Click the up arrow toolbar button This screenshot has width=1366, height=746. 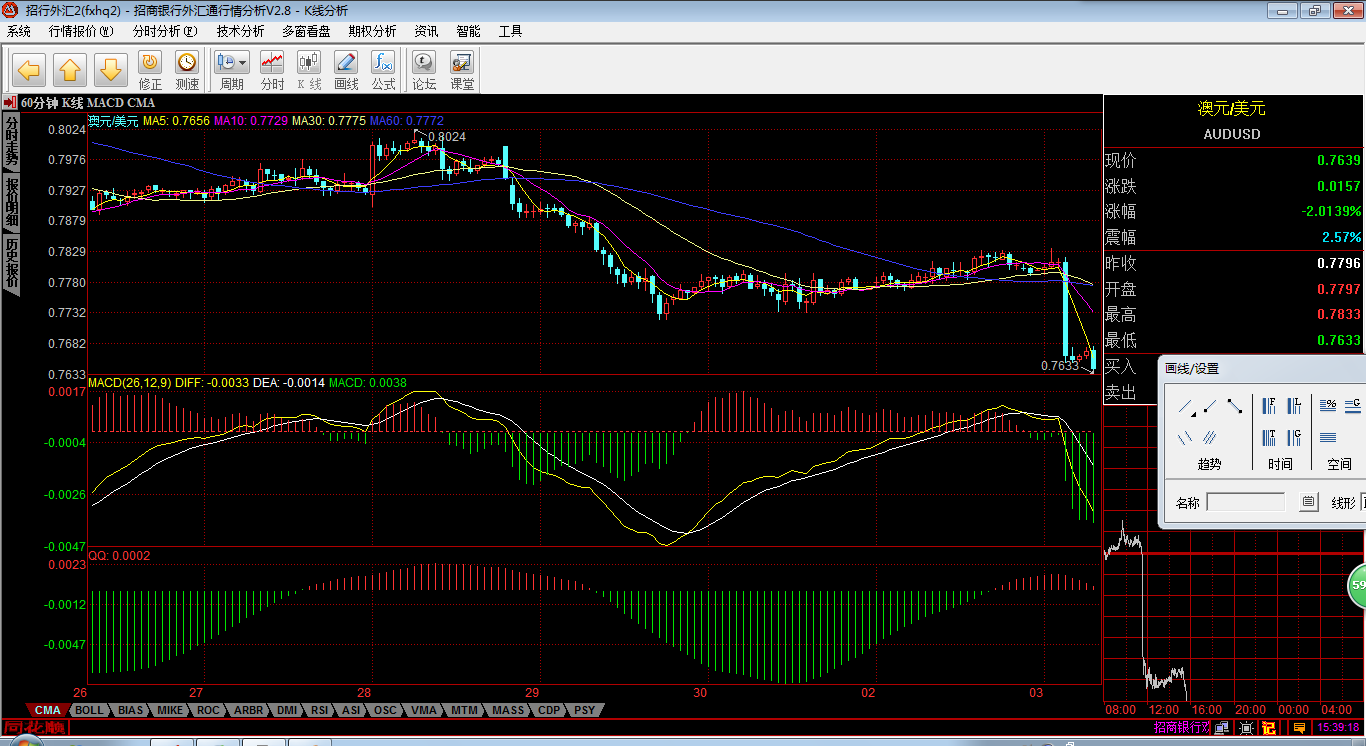pyautogui.click(x=70, y=70)
